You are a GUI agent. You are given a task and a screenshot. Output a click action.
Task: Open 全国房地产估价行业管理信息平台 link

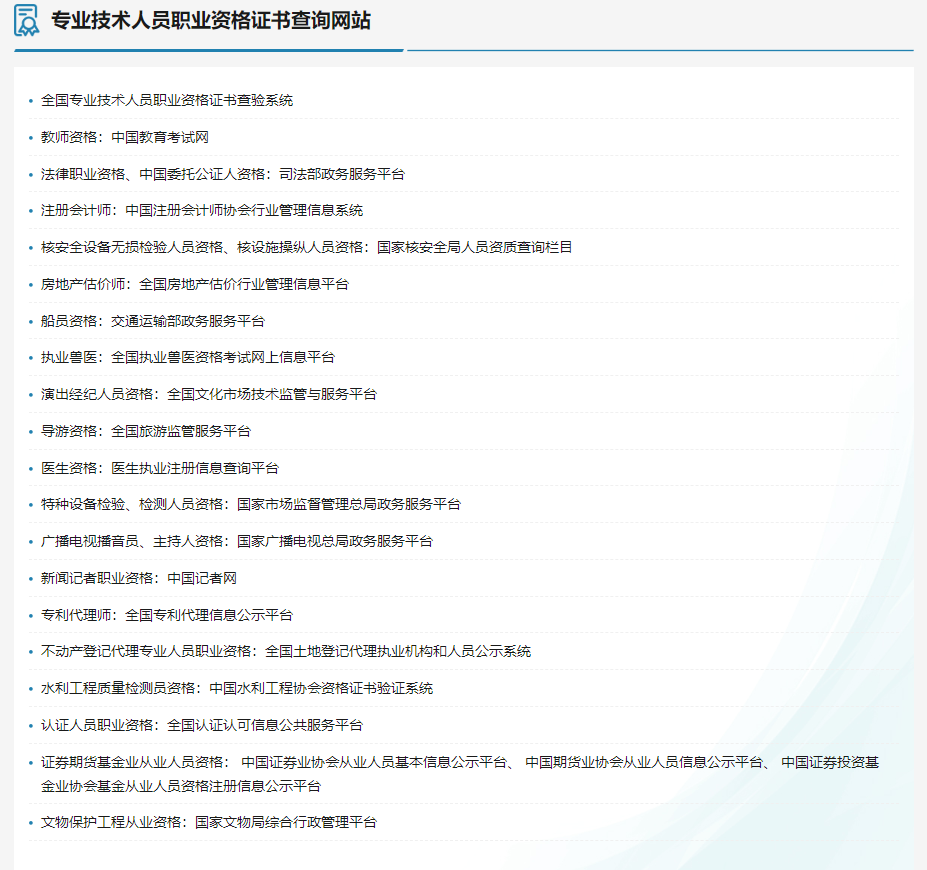click(244, 285)
